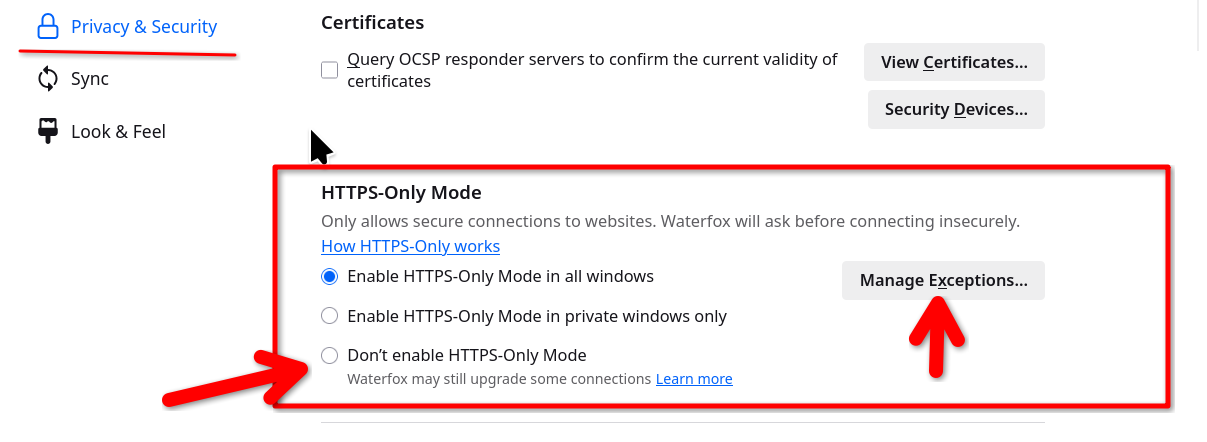
Task: Select Don't enable HTTPS-Only Mode radio
Action: (x=329, y=355)
